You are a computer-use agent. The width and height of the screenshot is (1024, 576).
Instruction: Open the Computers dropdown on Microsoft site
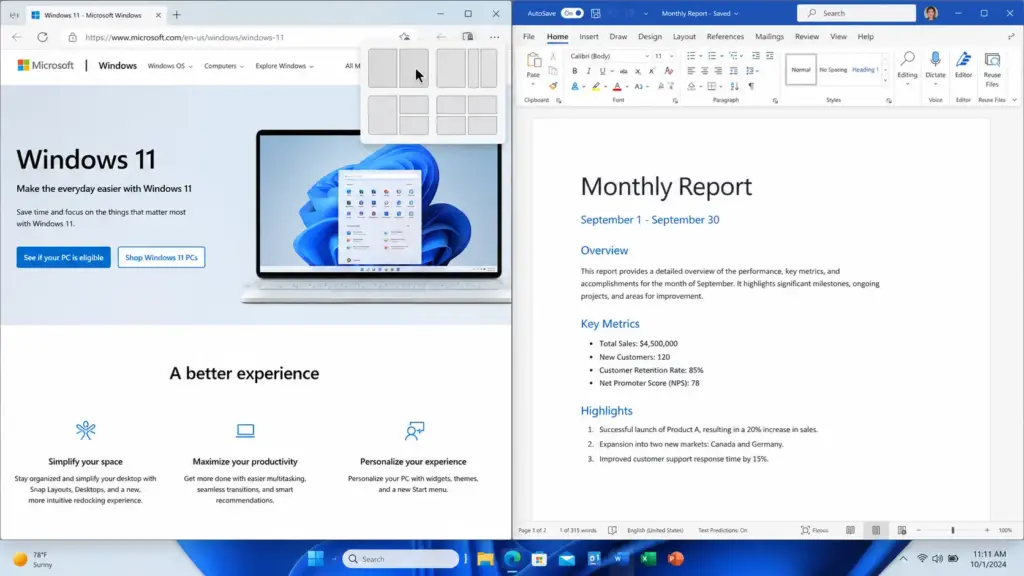click(x=224, y=66)
